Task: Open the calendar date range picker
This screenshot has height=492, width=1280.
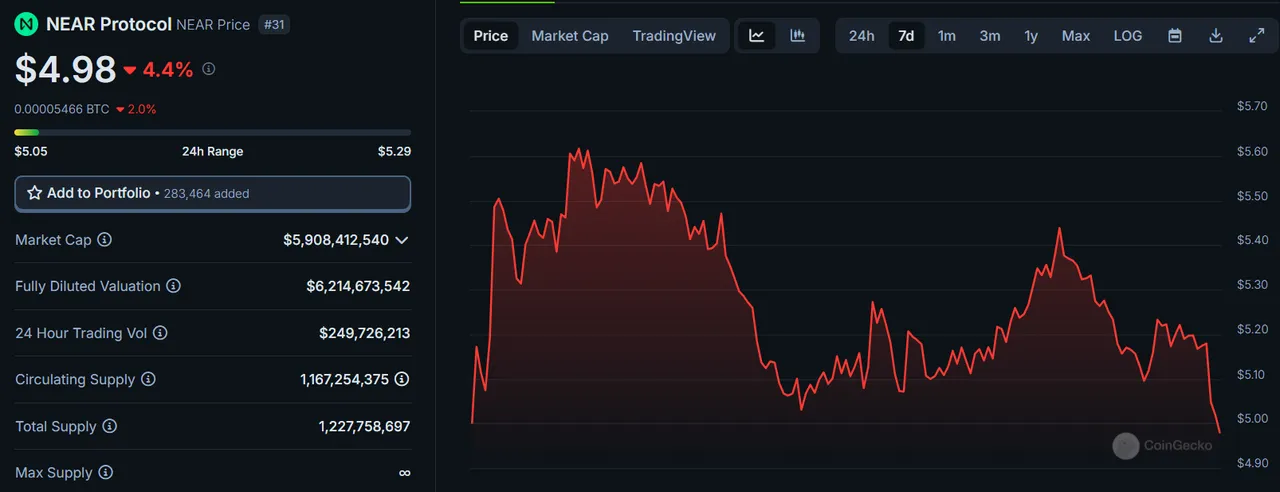Action: tap(1175, 36)
